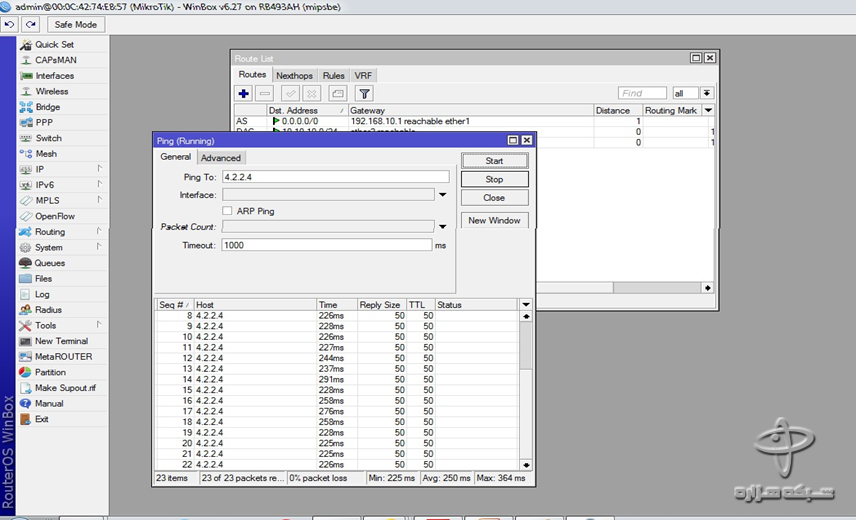Open the Packet Count dropdown arrow
The width and height of the screenshot is (856, 520).
[443, 226]
